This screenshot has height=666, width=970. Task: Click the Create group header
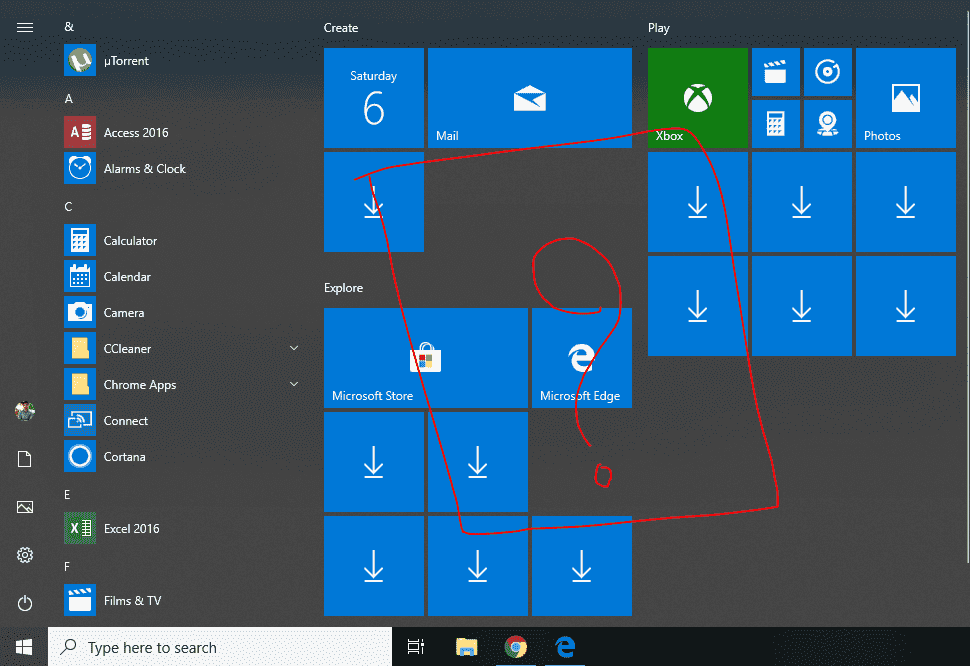point(341,28)
